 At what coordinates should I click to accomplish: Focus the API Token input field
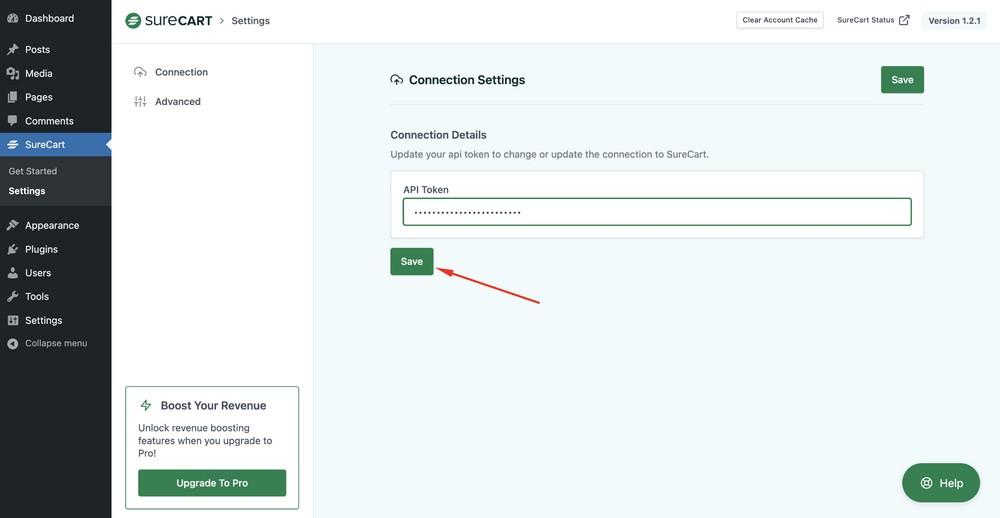[657, 212]
